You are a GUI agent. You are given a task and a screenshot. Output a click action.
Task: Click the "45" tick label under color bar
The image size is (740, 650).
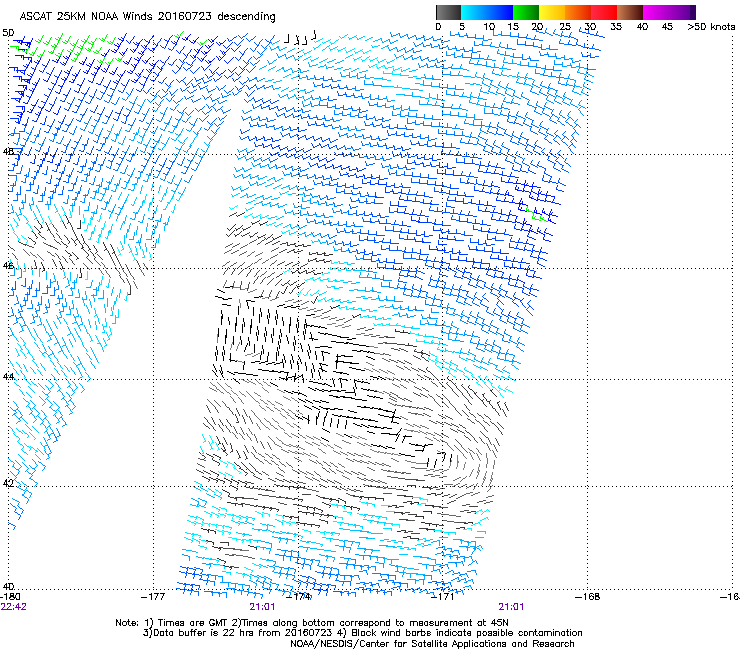(x=667, y=26)
